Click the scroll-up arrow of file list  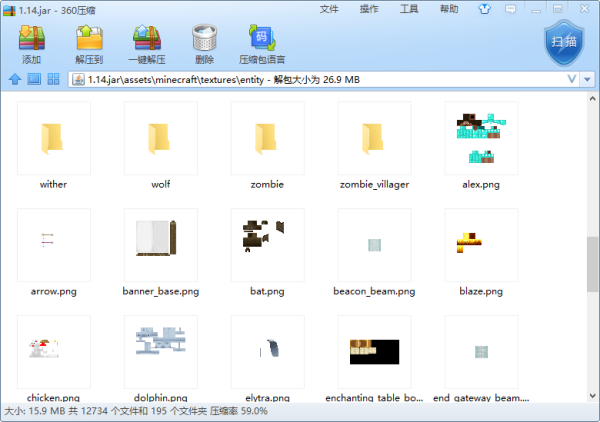(592, 99)
